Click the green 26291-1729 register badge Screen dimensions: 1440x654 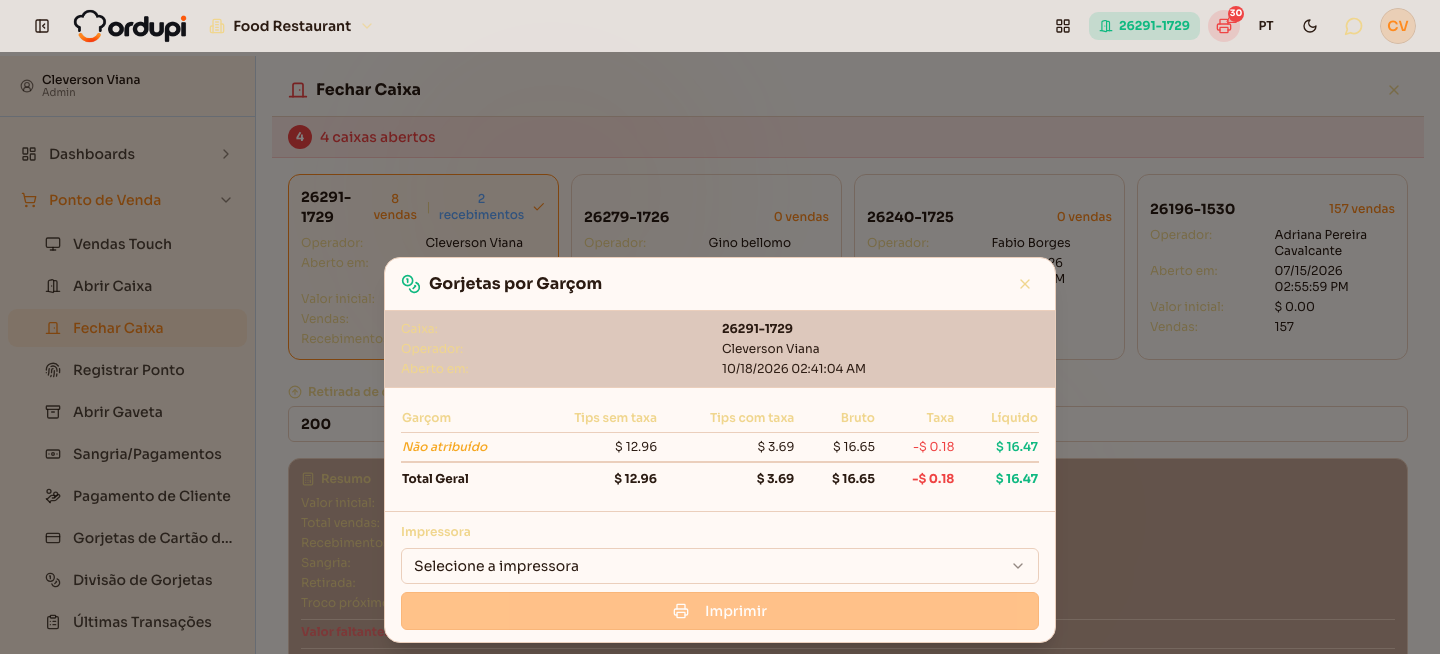click(x=1144, y=26)
